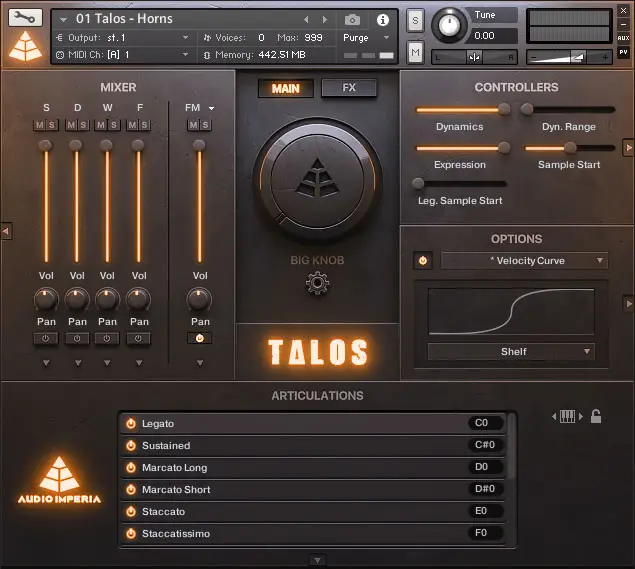Solo the F mic channel
Screen dimensions: 635x569
point(144,125)
